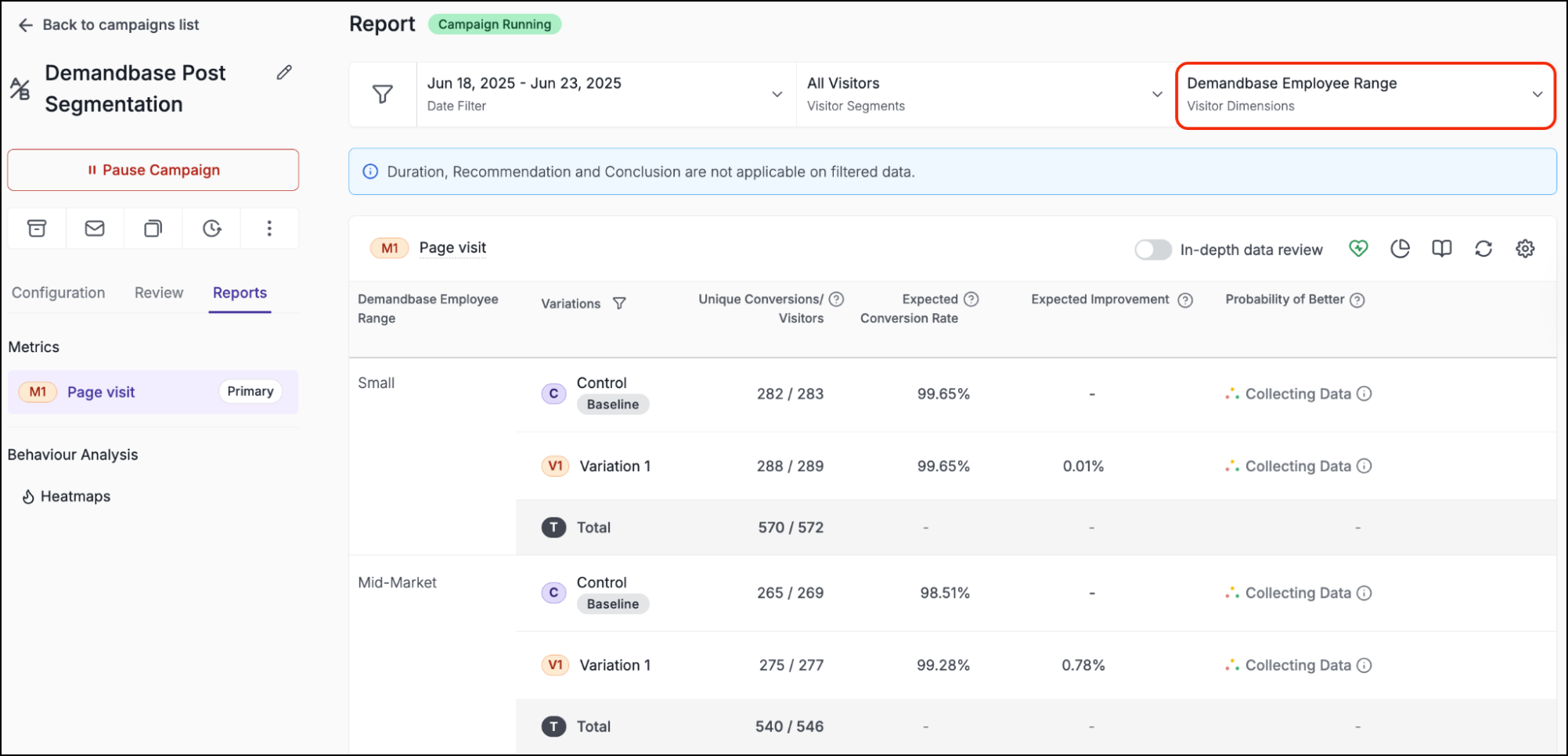Open the campaign history clock icon

(212, 229)
